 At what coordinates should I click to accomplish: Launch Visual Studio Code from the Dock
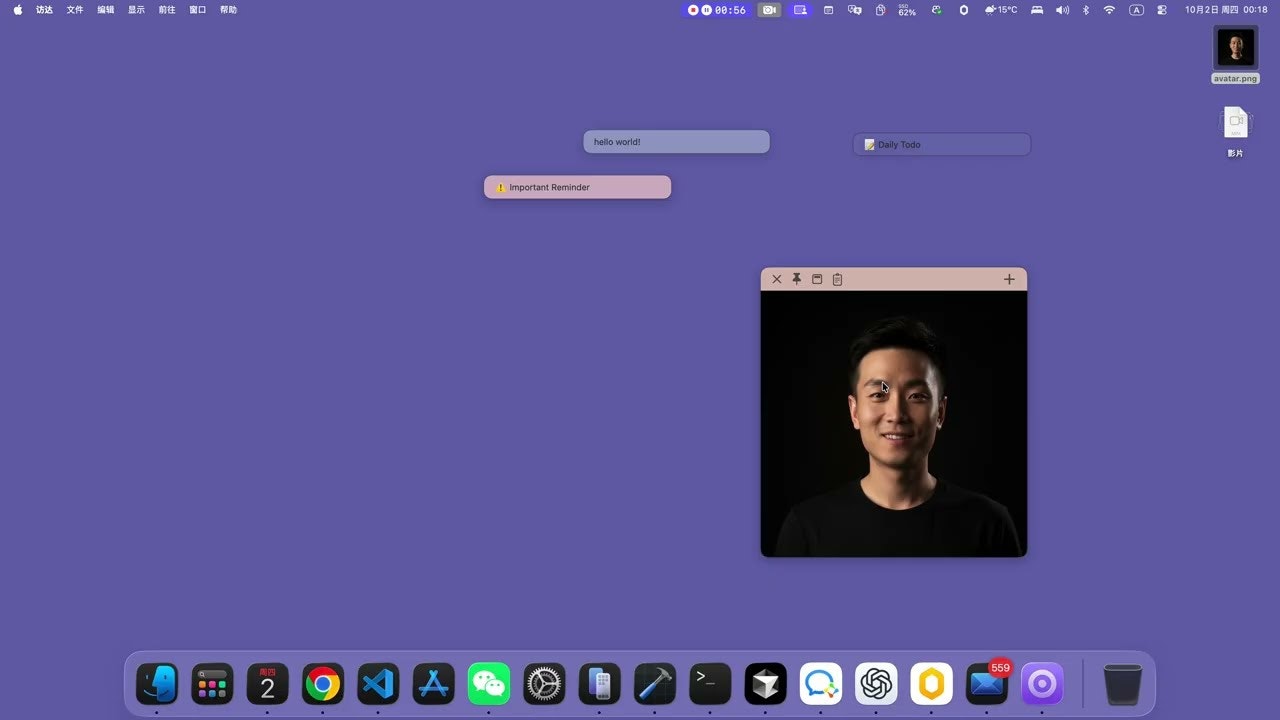[377, 684]
